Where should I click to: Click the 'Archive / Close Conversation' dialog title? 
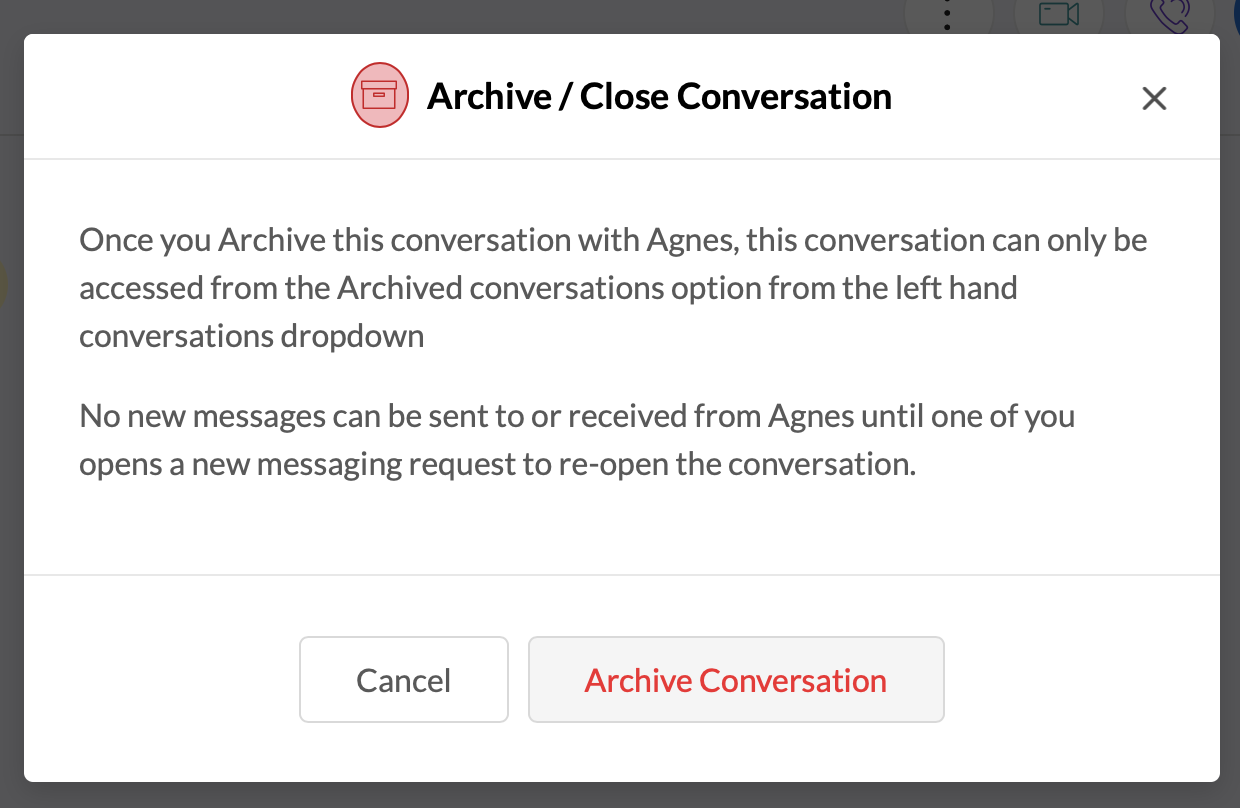[x=659, y=97]
